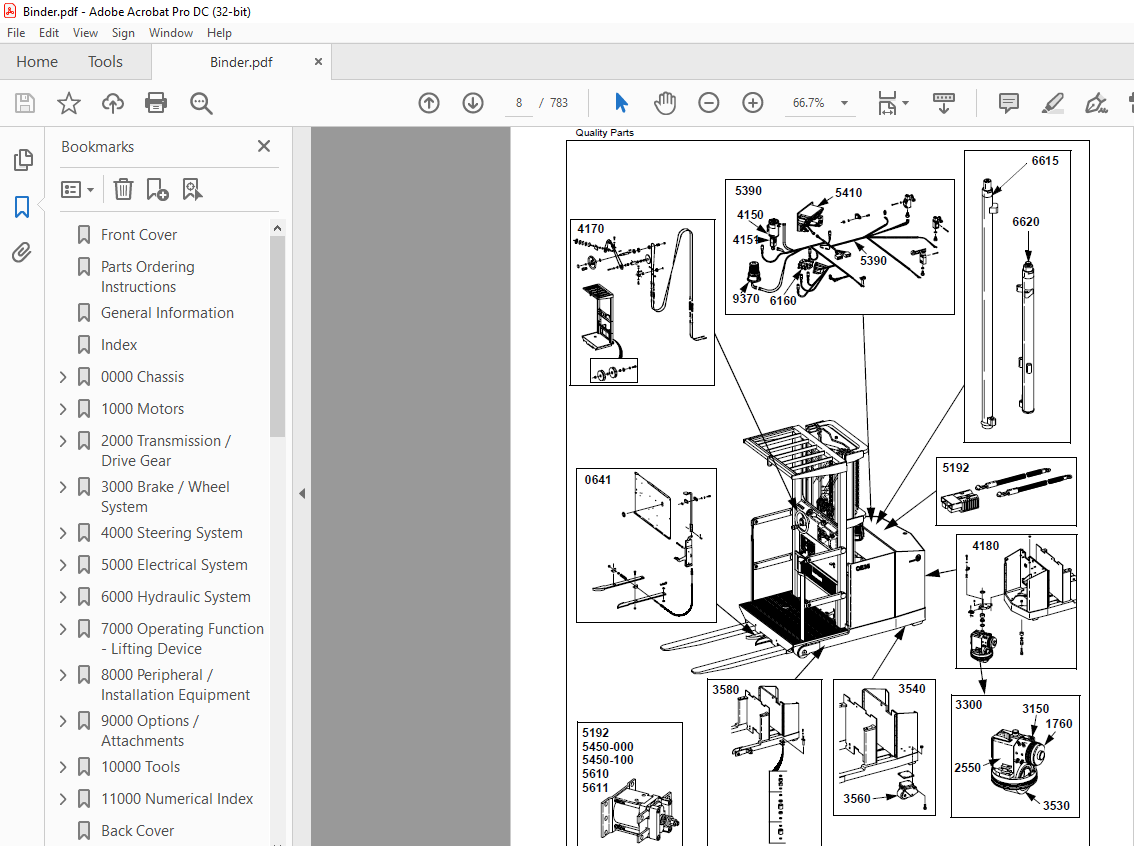Zoom in with the plus icon
The height and width of the screenshot is (846, 1134).
point(753,103)
